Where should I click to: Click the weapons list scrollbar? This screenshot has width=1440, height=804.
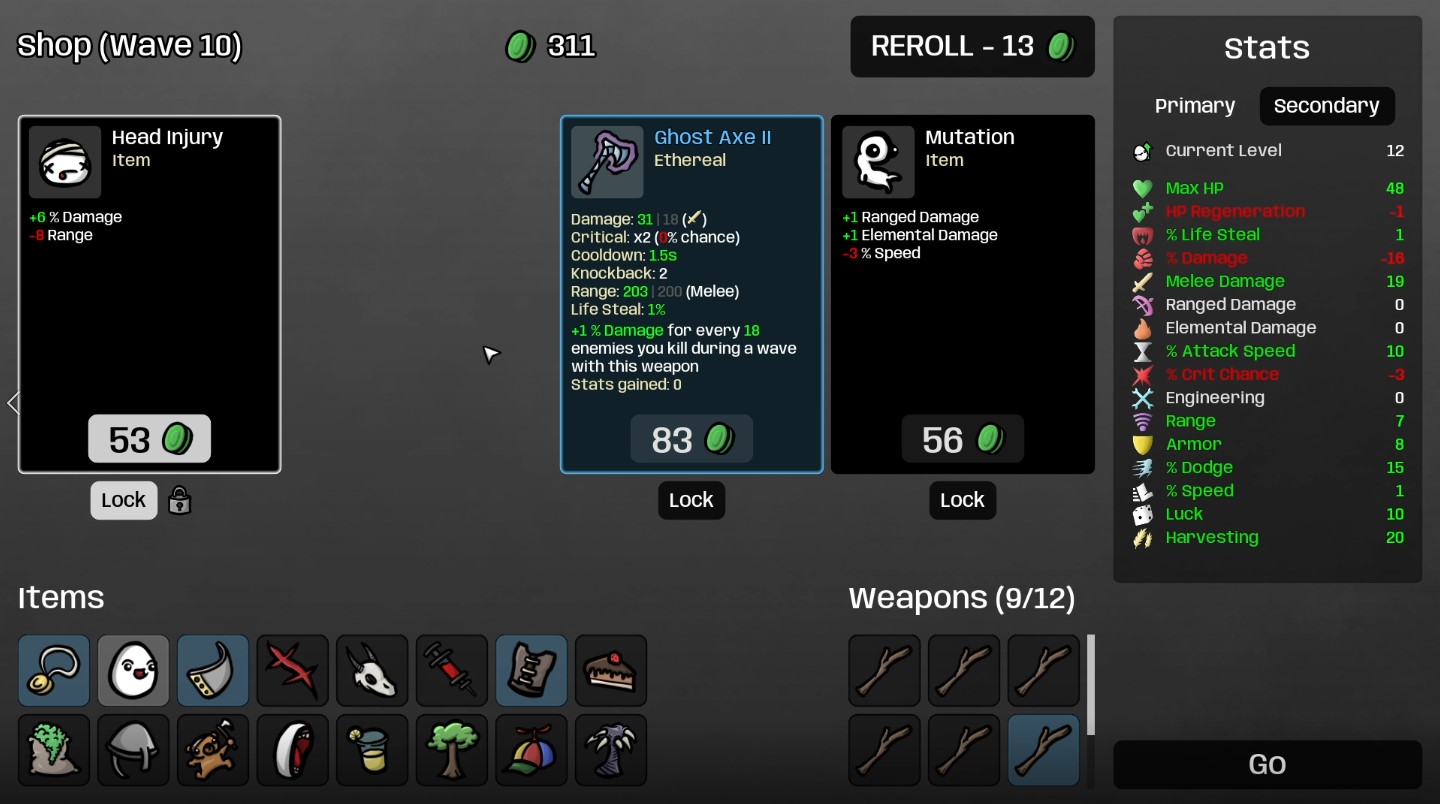point(1091,685)
